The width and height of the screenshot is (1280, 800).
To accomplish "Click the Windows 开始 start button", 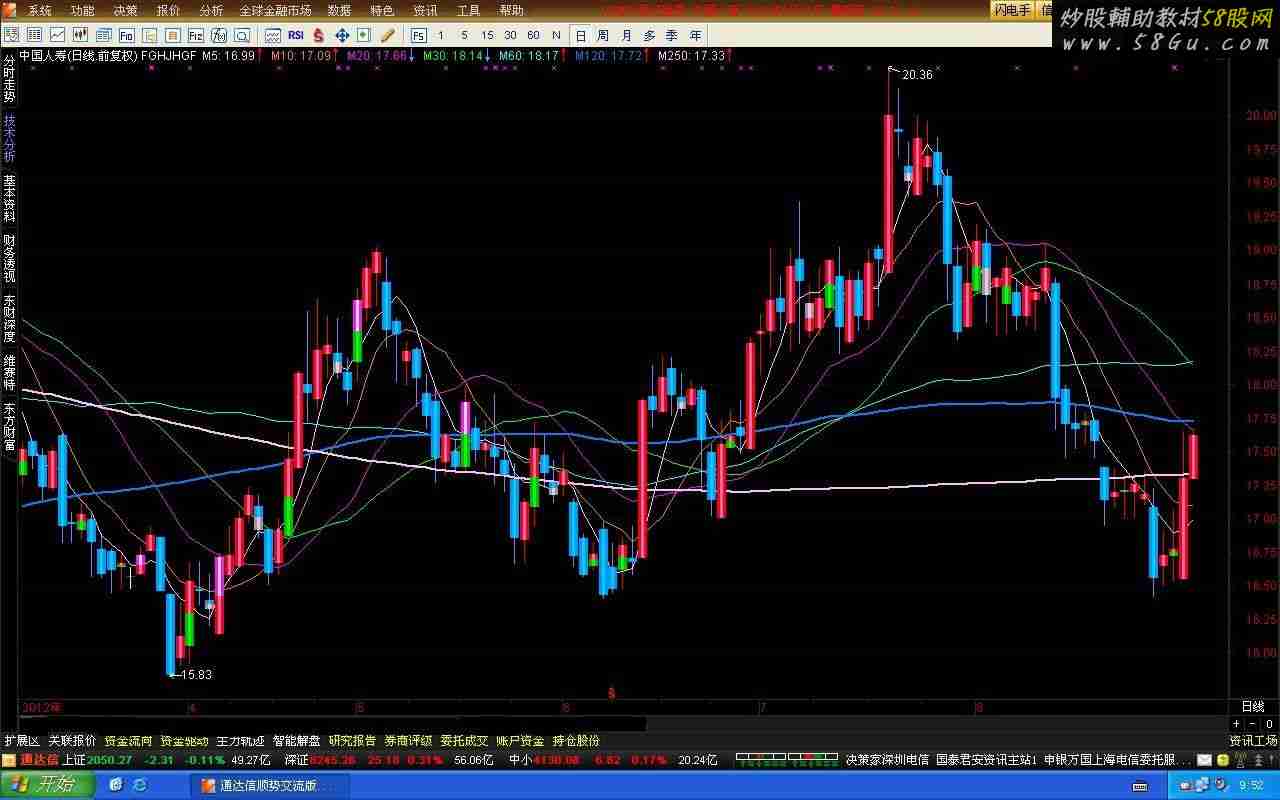I will coord(47,785).
